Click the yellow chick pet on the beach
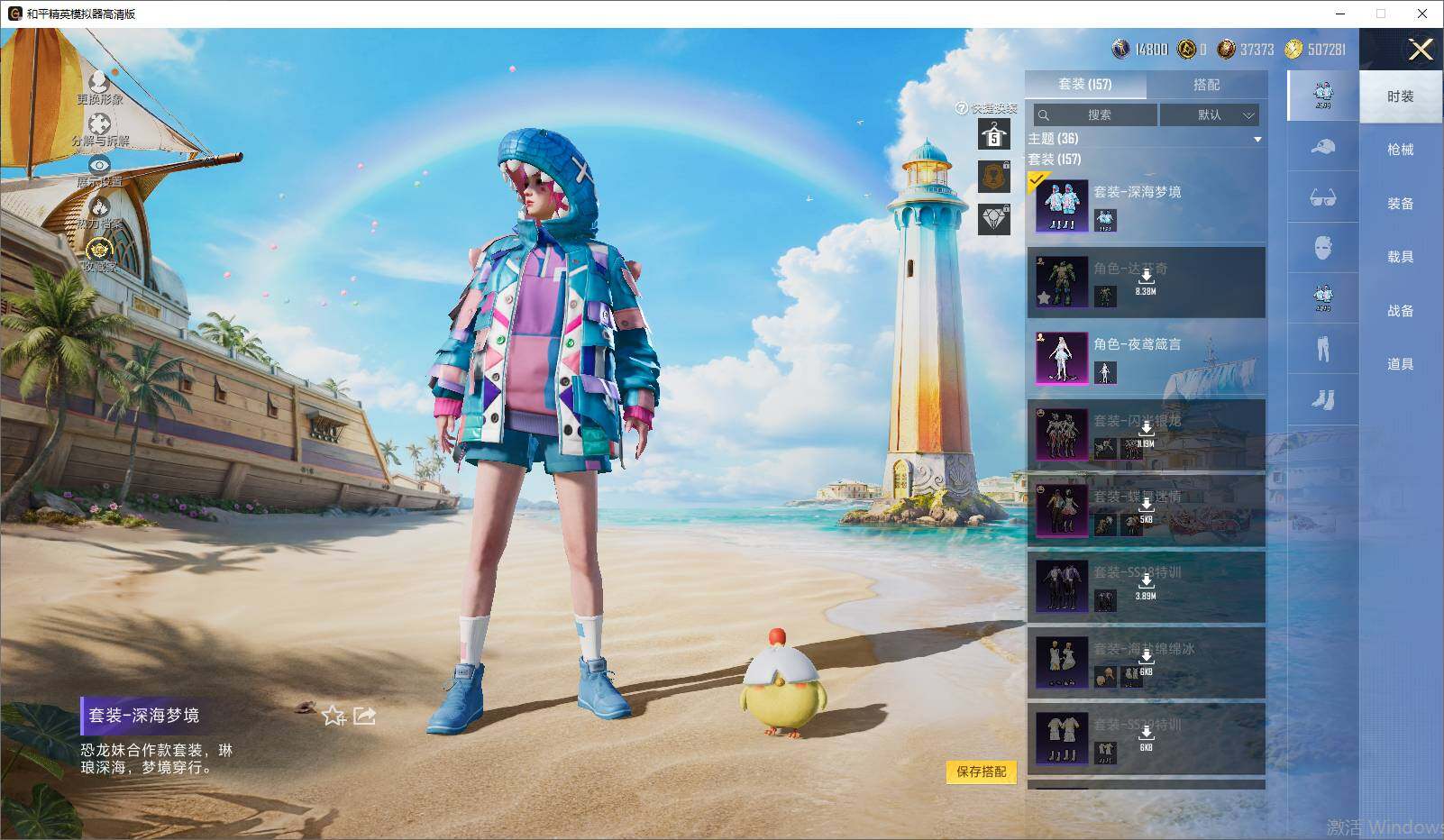This screenshot has width=1444, height=840. pyautogui.click(x=781, y=685)
